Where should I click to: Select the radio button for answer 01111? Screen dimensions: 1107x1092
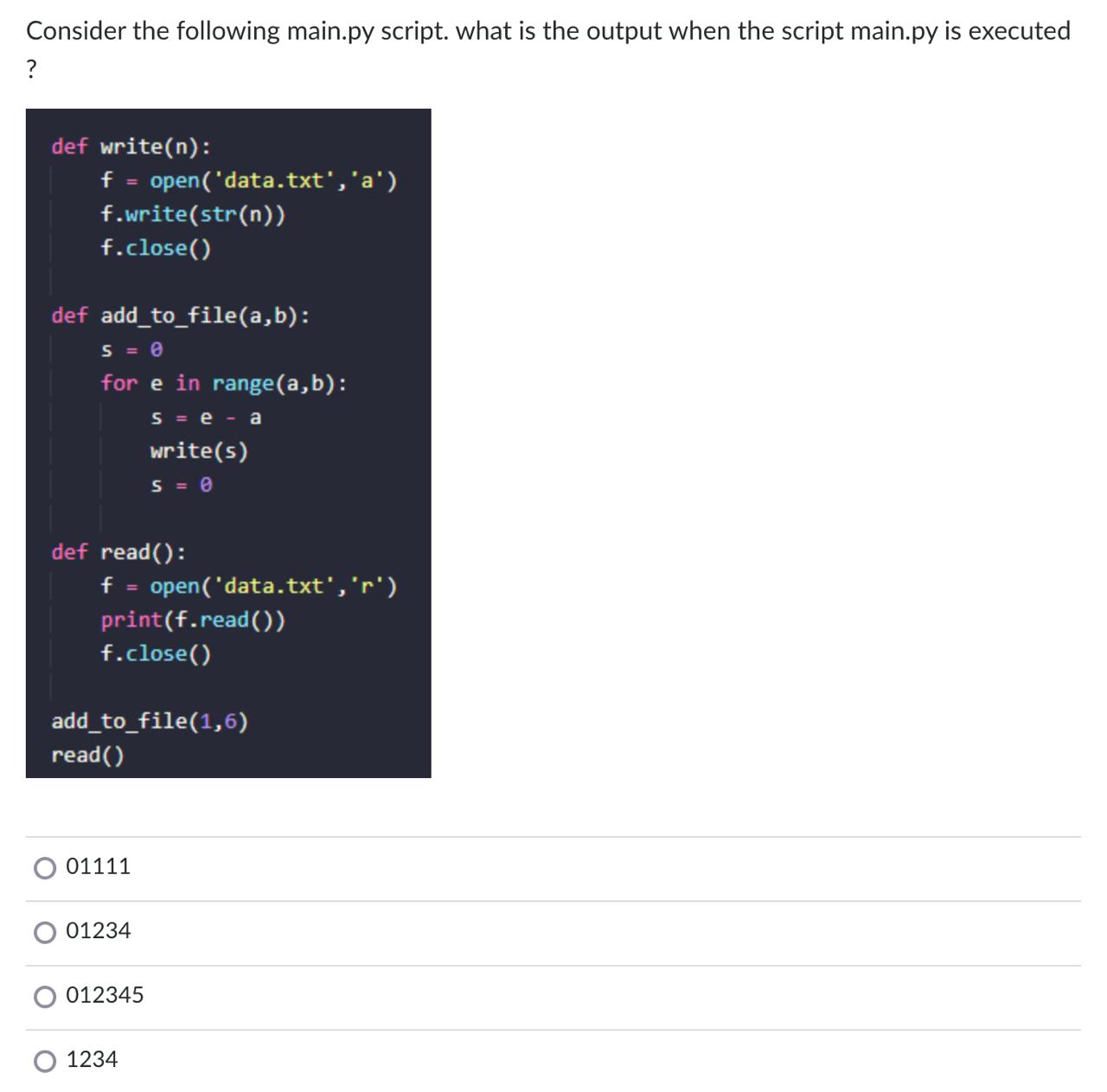click(x=44, y=865)
